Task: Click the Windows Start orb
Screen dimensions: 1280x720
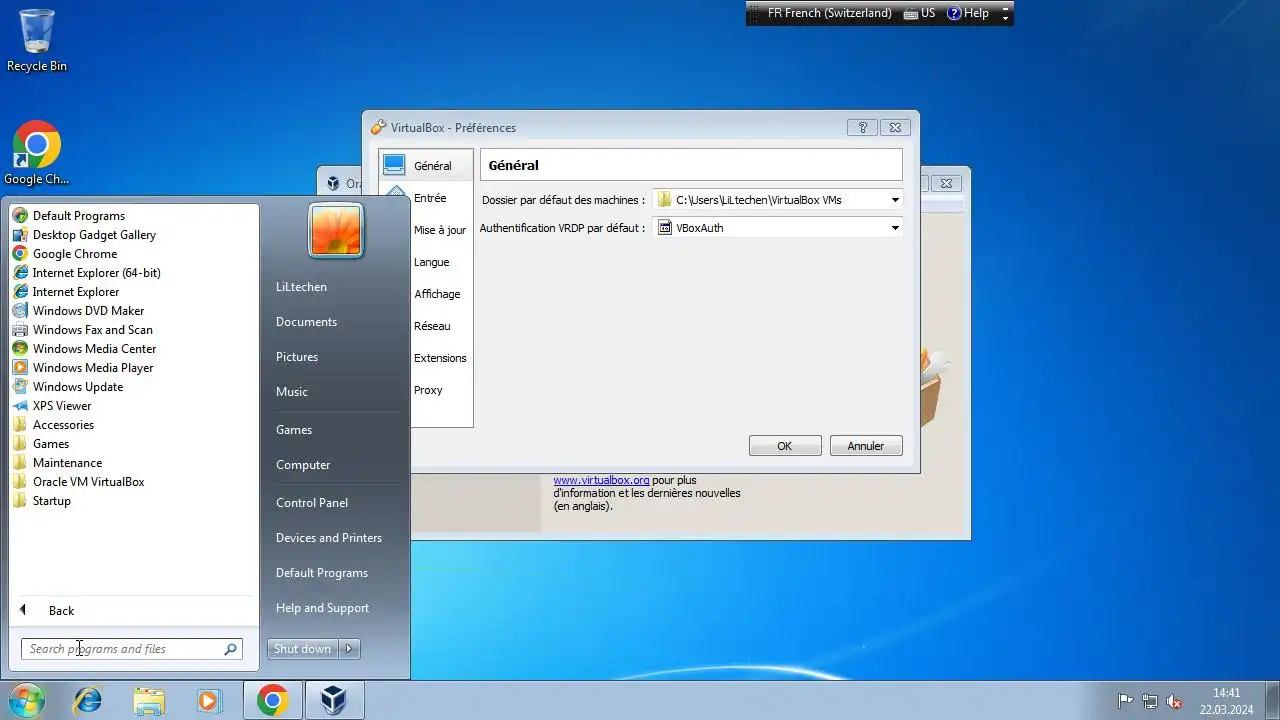Action: 26,701
